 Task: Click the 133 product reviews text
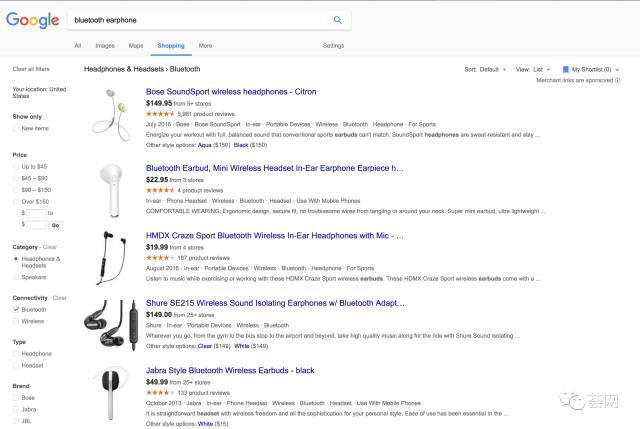click(x=204, y=393)
